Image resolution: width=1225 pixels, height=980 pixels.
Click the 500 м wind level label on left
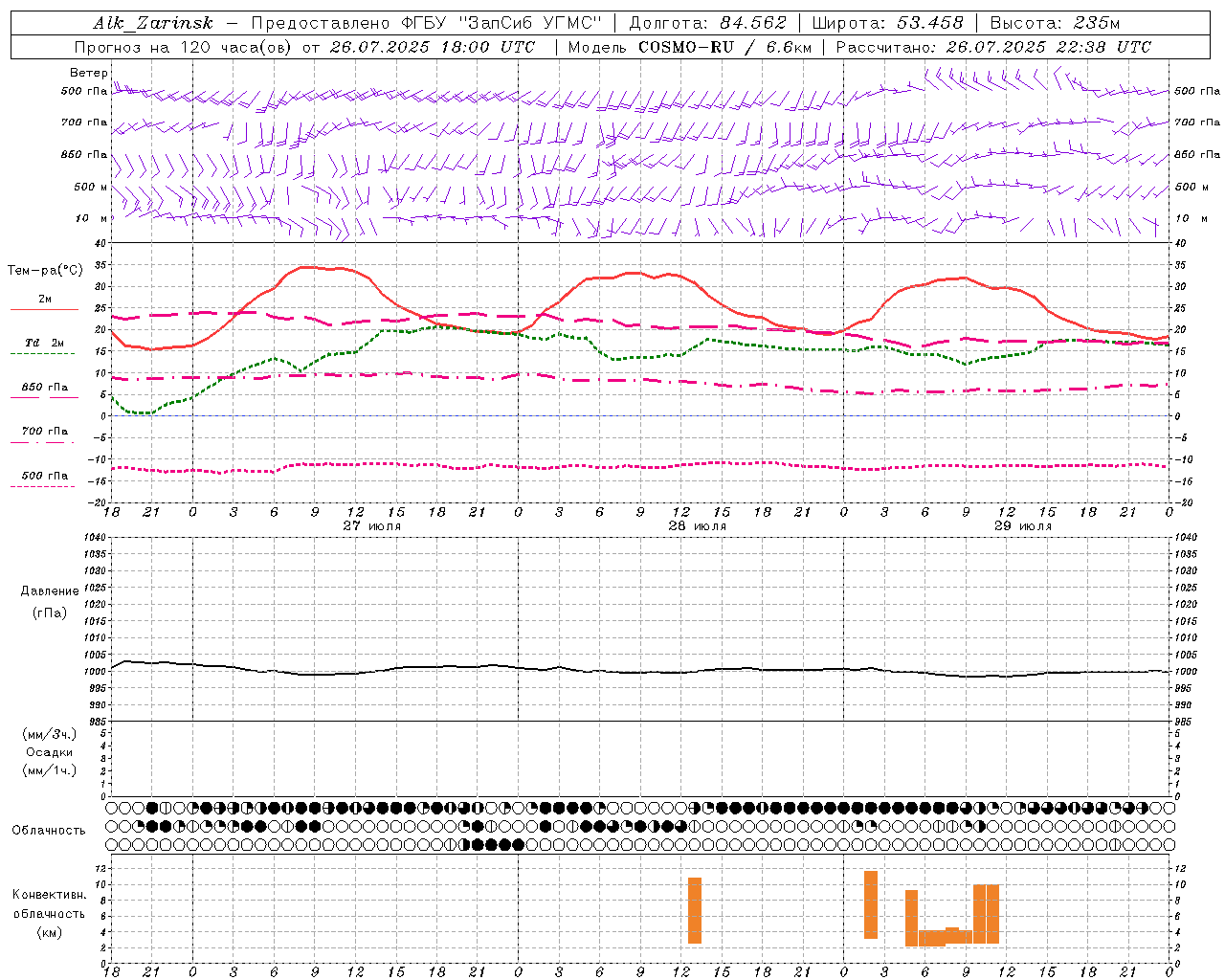pyautogui.click(x=91, y=187)
